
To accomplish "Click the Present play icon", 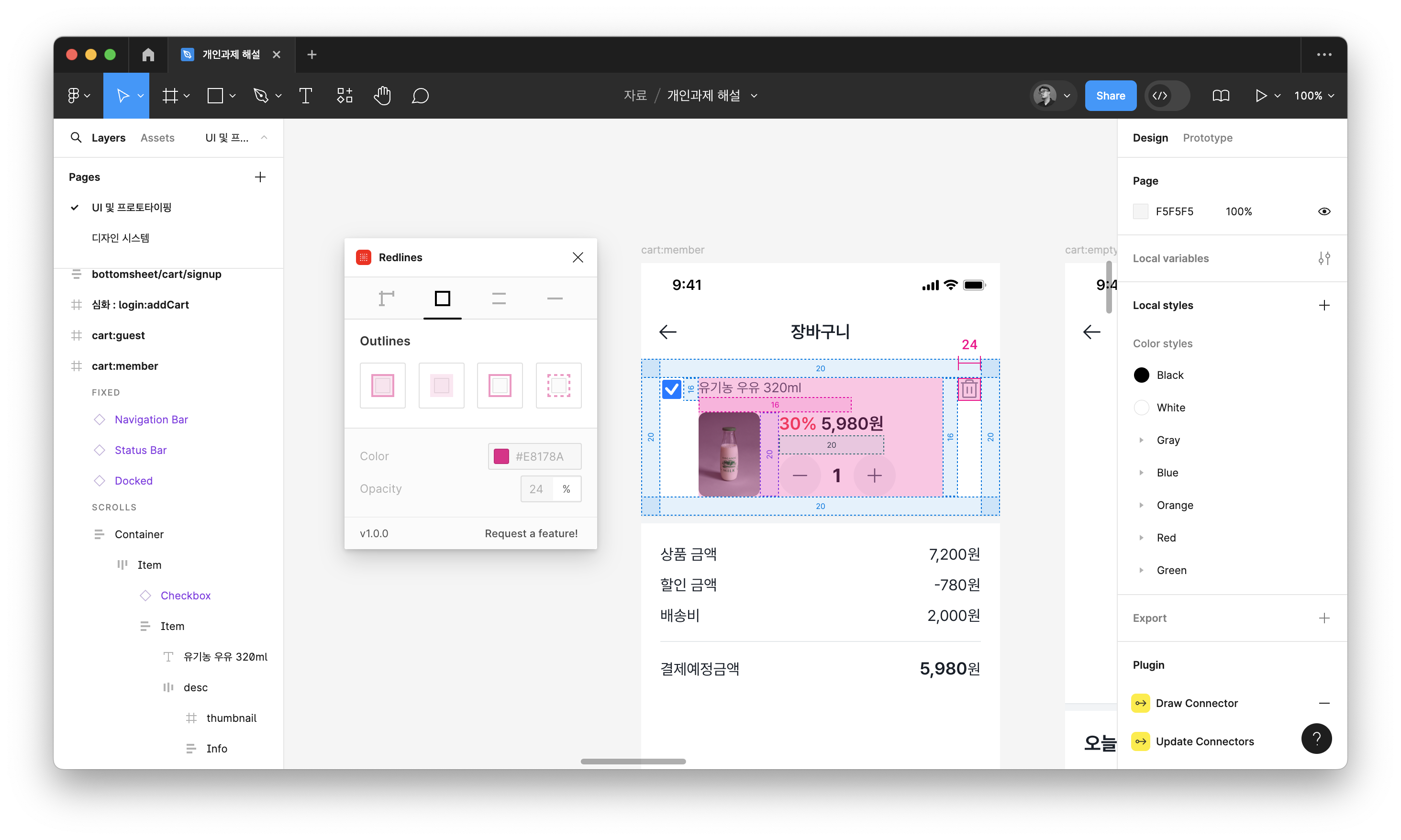I will click(x=1261, y=96).
